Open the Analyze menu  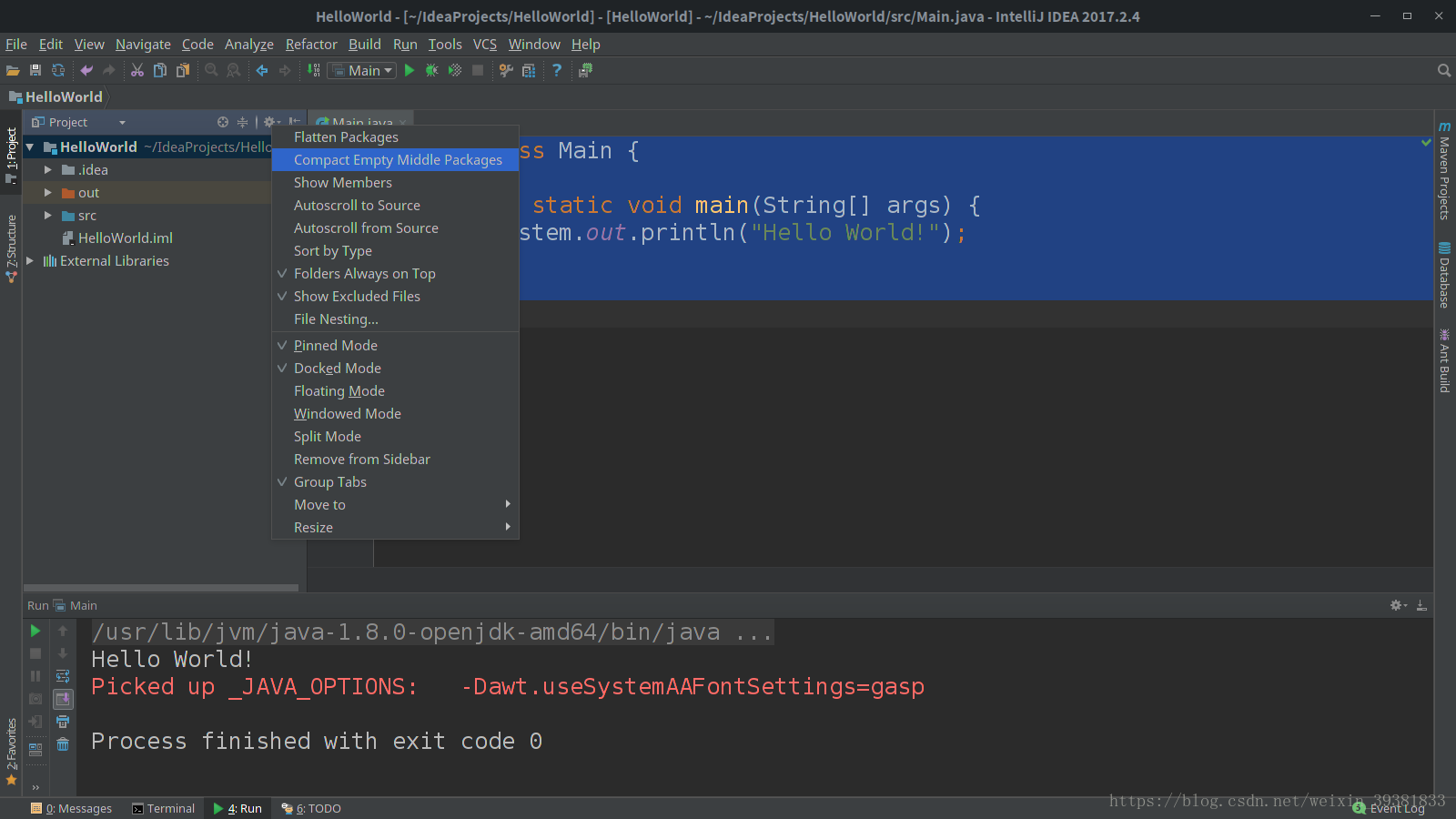(x=249, y=44)
